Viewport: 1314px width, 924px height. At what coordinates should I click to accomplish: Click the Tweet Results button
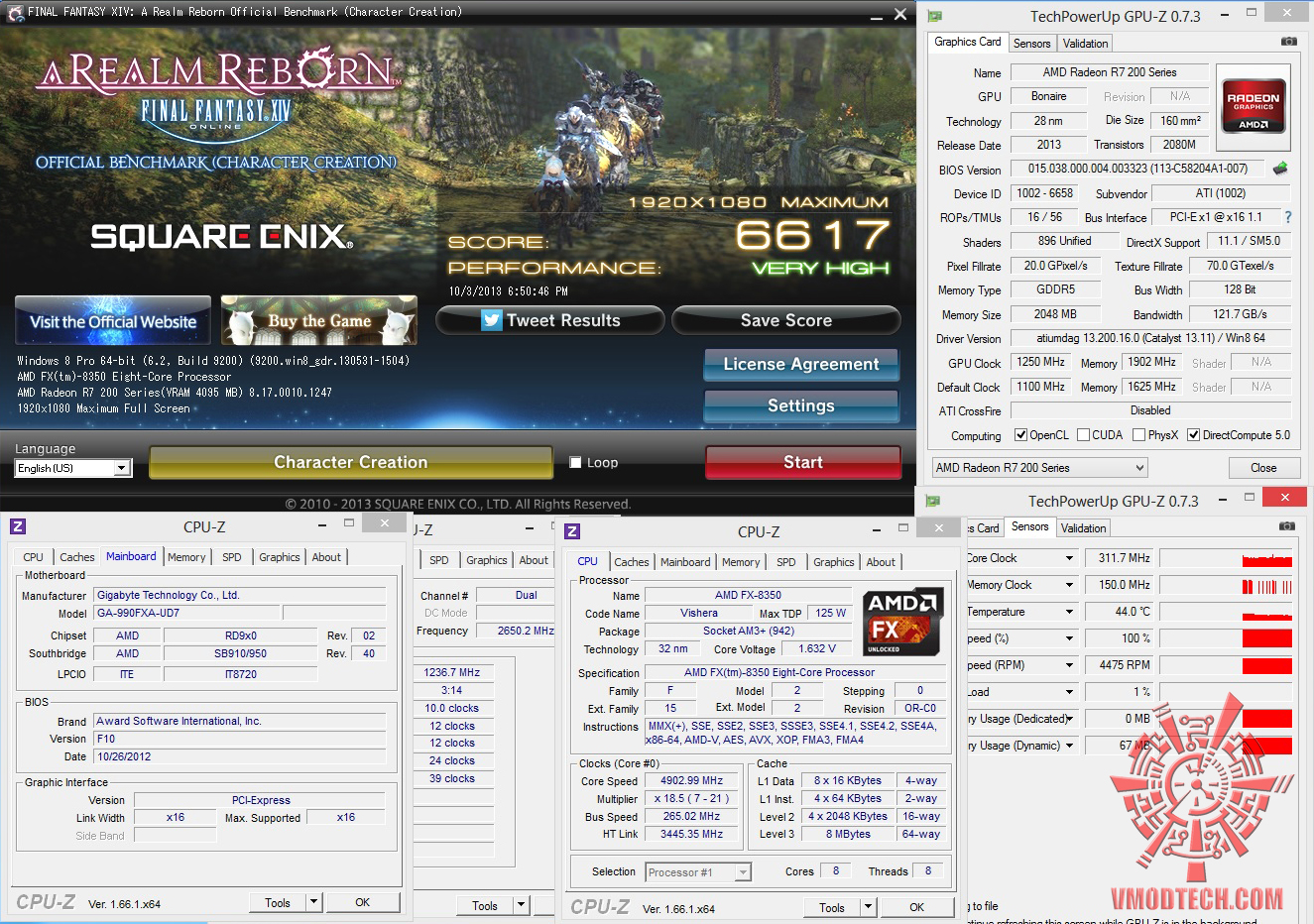(550, 320)
